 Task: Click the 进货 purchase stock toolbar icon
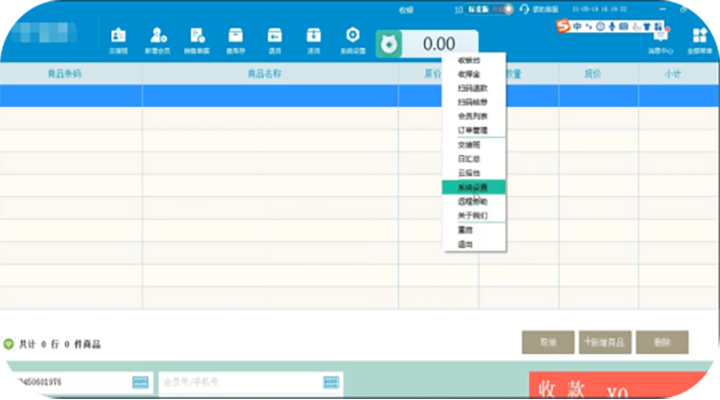point(314,41)
